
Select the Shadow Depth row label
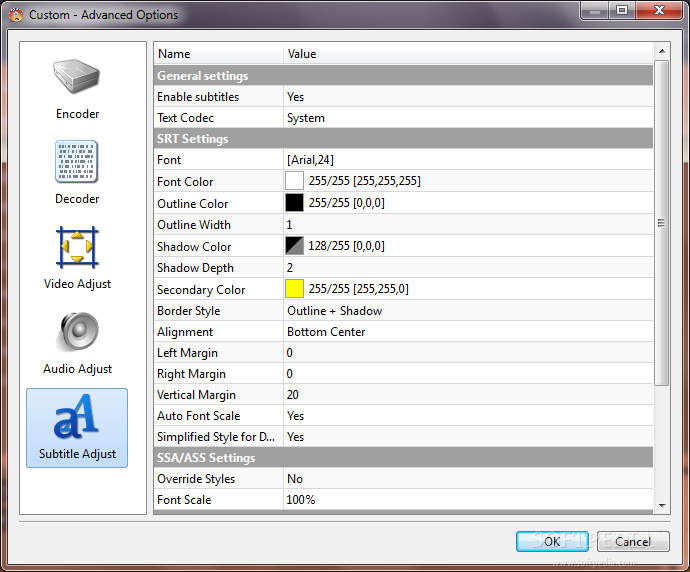195,268
